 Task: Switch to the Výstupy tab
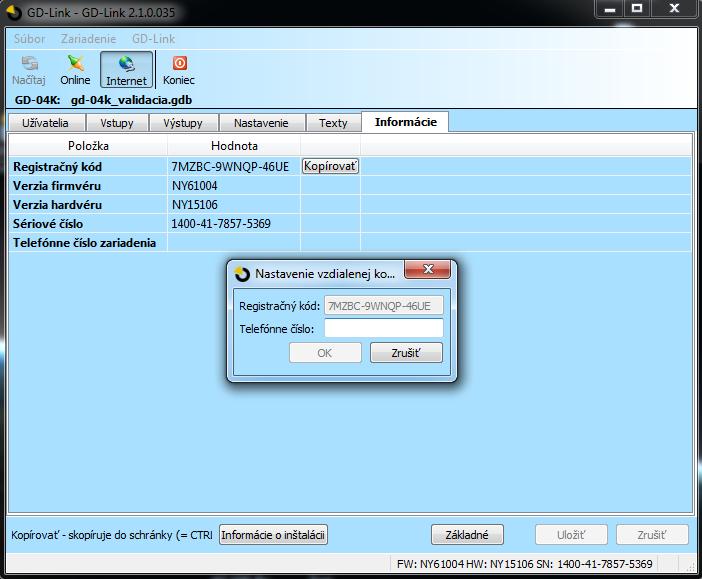click(x=183, y=123)
